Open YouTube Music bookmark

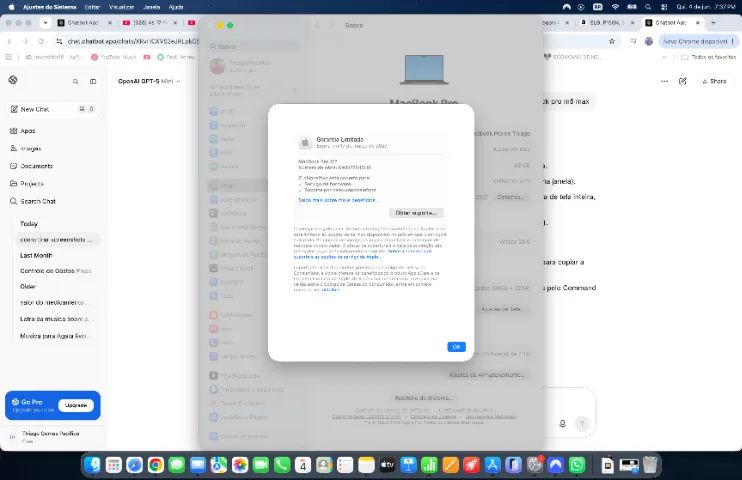[x=114, y=57]
